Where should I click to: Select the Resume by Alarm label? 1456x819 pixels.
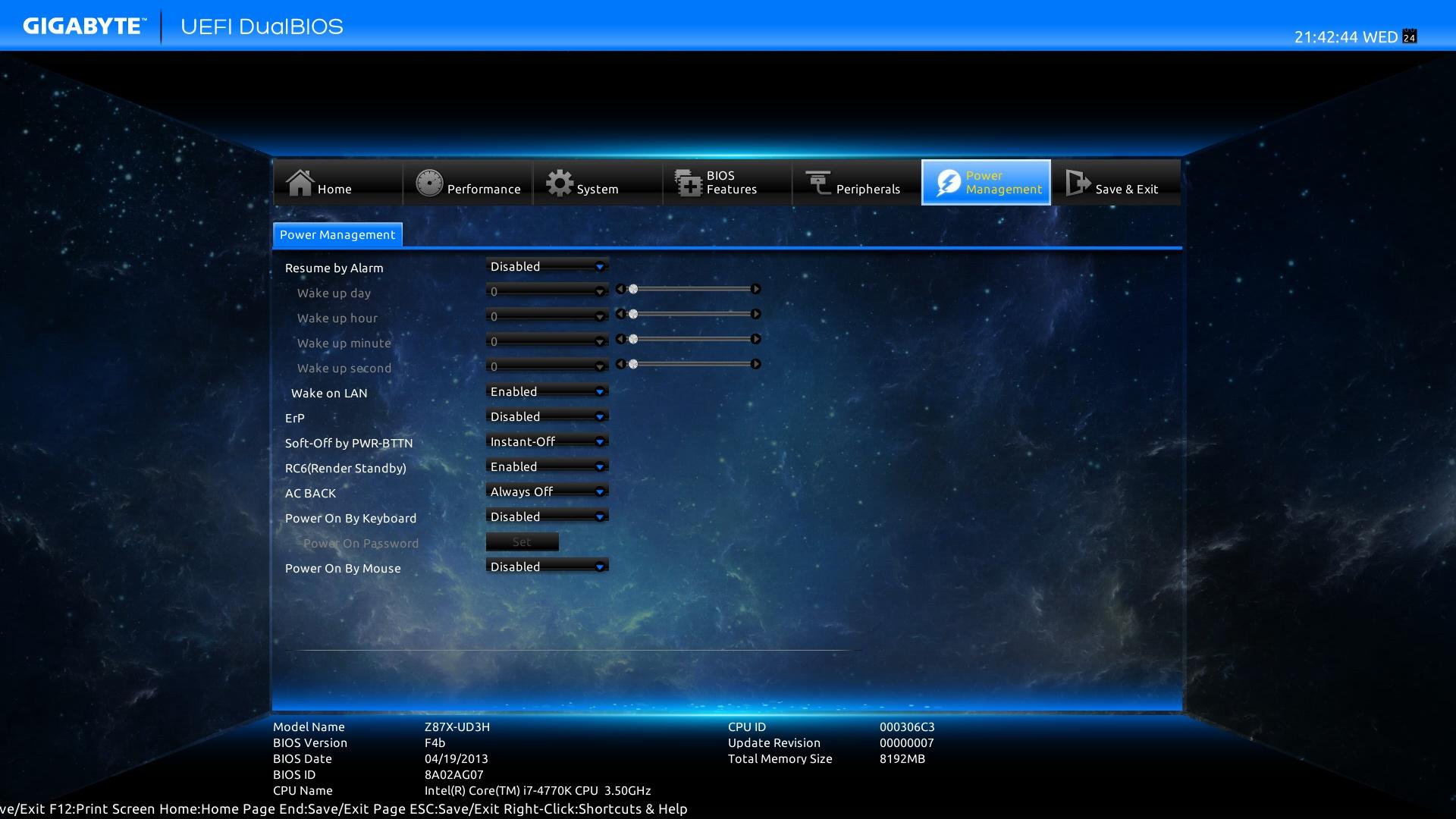tap(334, 268)
